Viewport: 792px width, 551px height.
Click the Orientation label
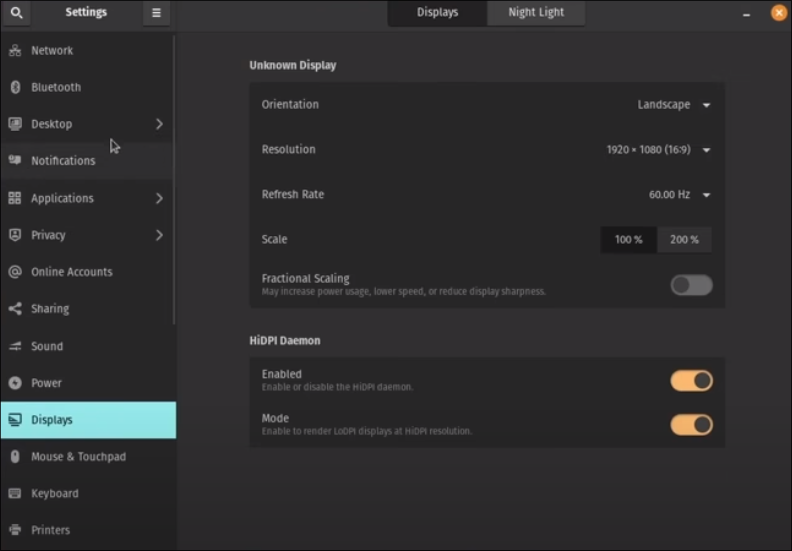[290, 105]
